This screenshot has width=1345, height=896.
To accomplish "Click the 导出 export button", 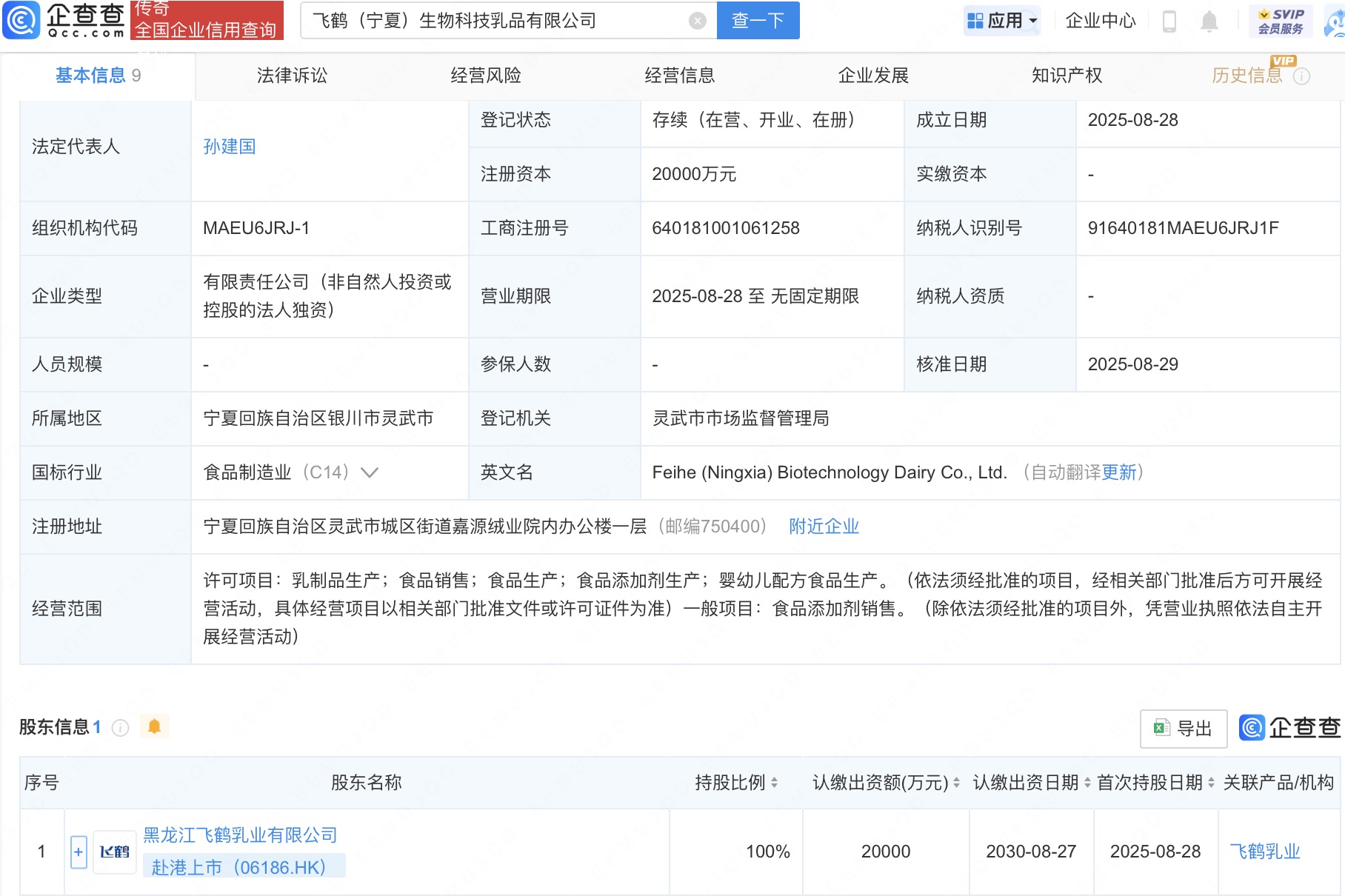I will pyautogui.click(x=1184, y=729).
